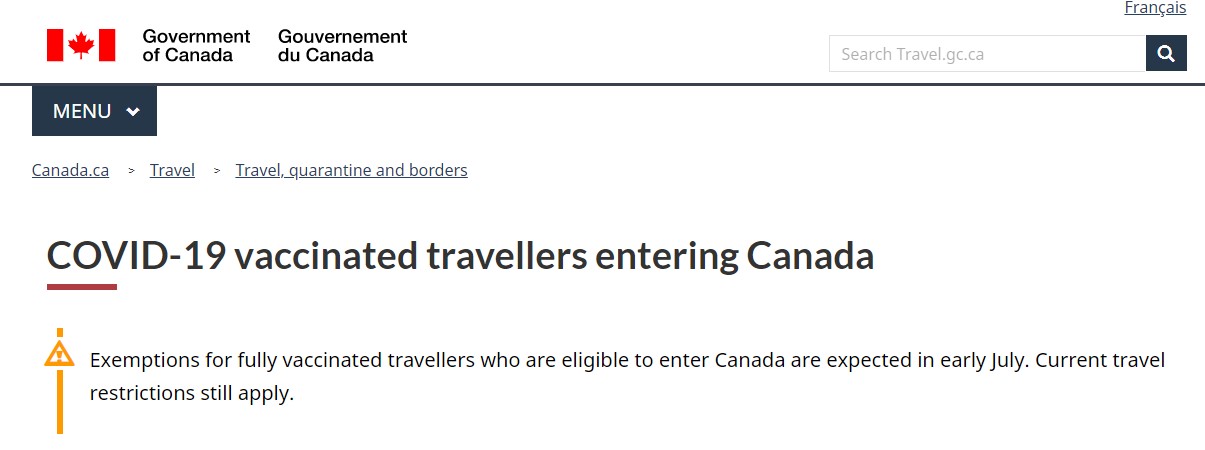The image size is (1205, 450).
Task: Click the separator arrow after Canada.ca
Action: [131, 171]
